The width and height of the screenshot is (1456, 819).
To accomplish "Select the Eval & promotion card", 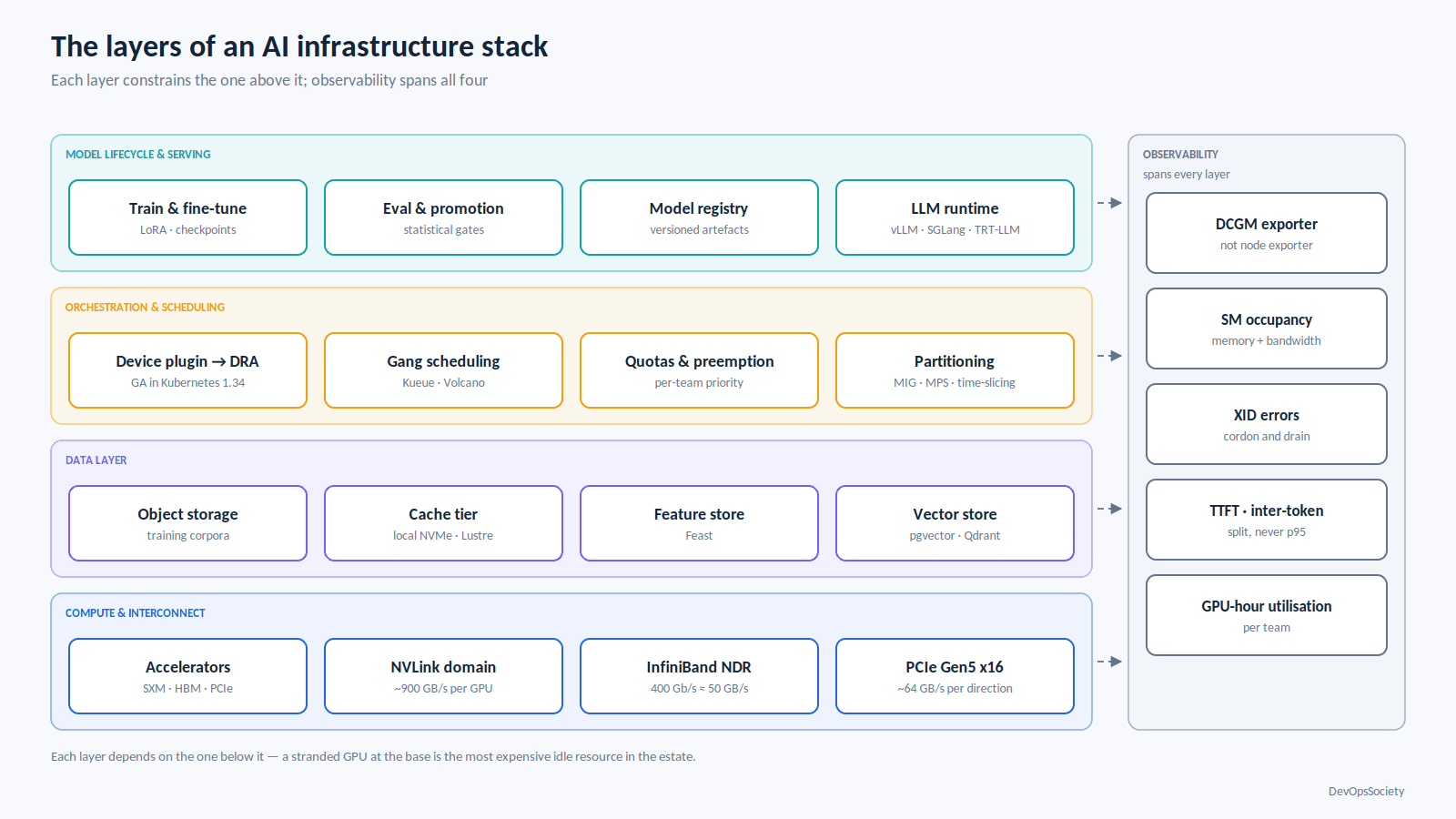I will tap(443, 217).
